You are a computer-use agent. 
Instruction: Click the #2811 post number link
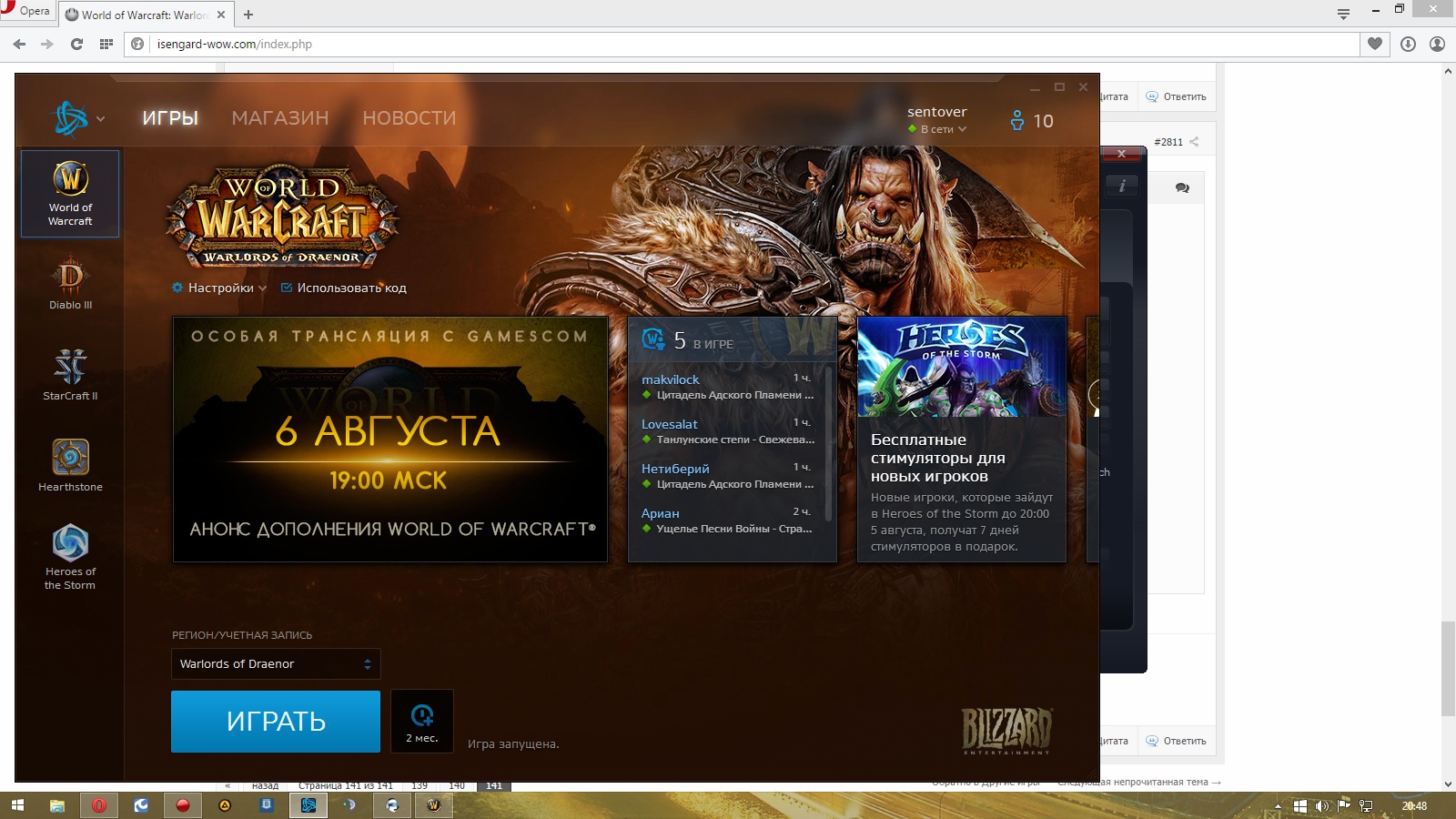point(1168,142)
